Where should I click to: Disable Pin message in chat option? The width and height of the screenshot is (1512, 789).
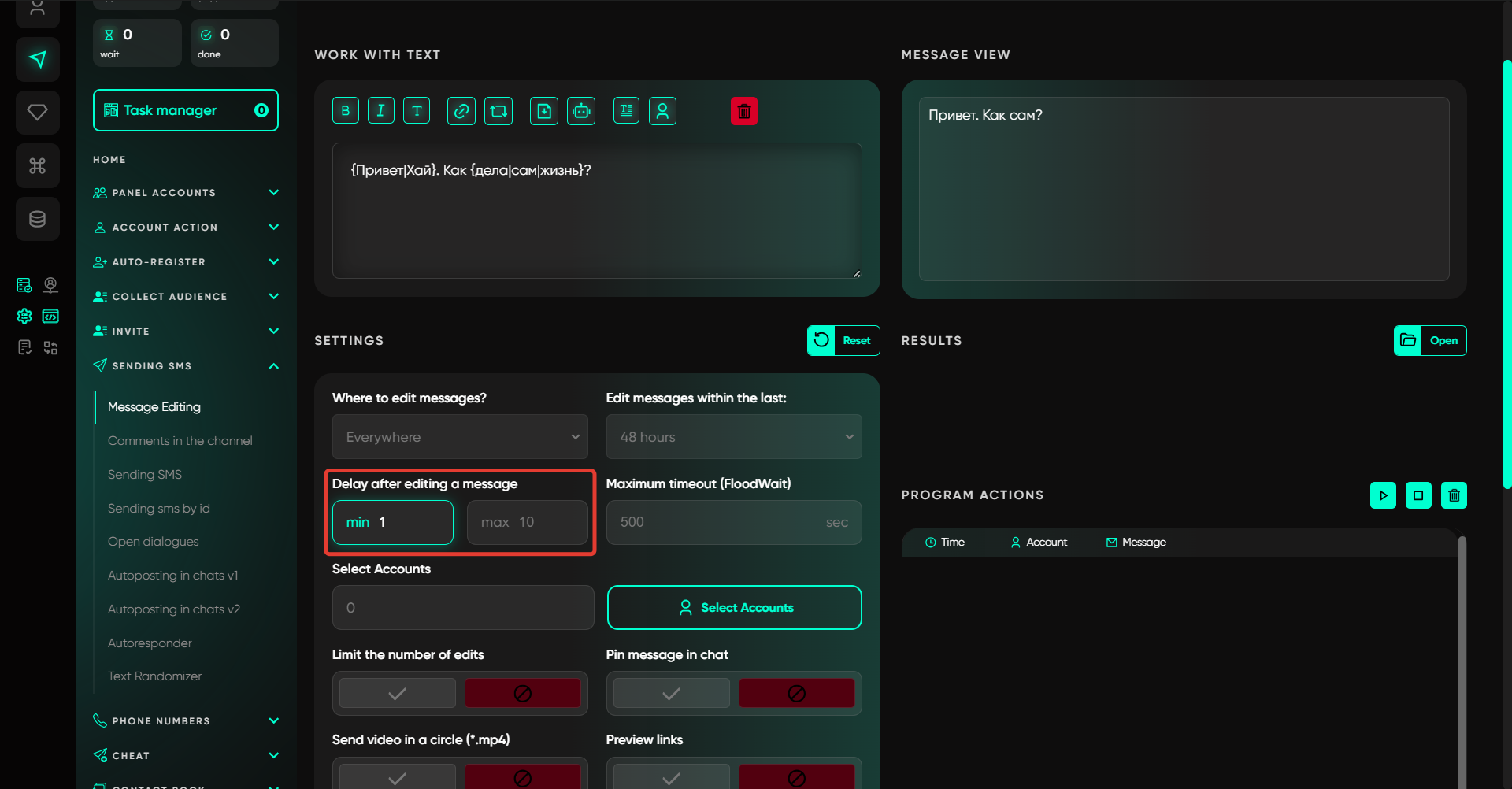pos(796,694)
